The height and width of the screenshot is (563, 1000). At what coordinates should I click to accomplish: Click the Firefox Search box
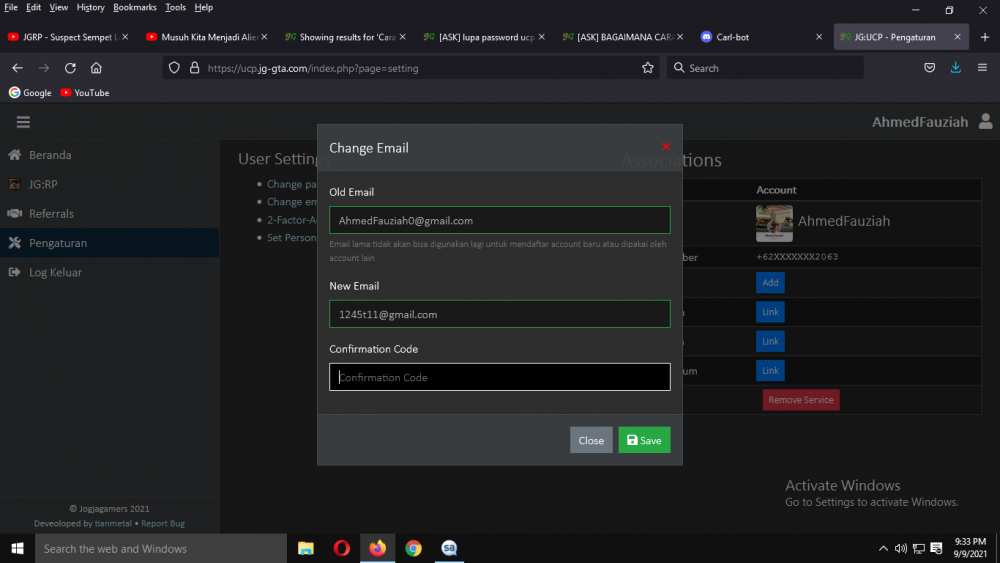coord(765,68)
